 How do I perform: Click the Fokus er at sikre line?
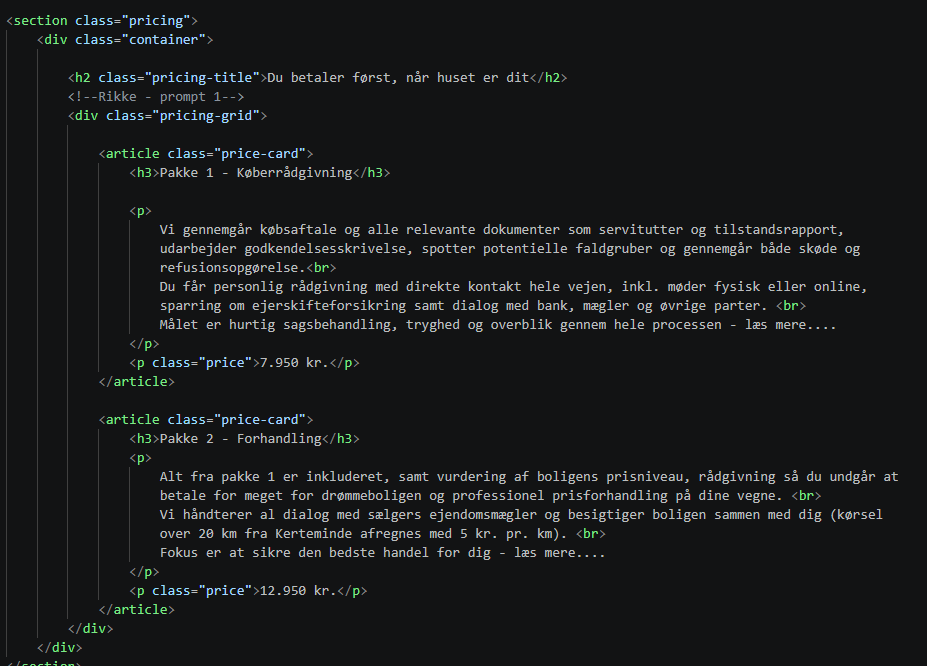[383, 553]
